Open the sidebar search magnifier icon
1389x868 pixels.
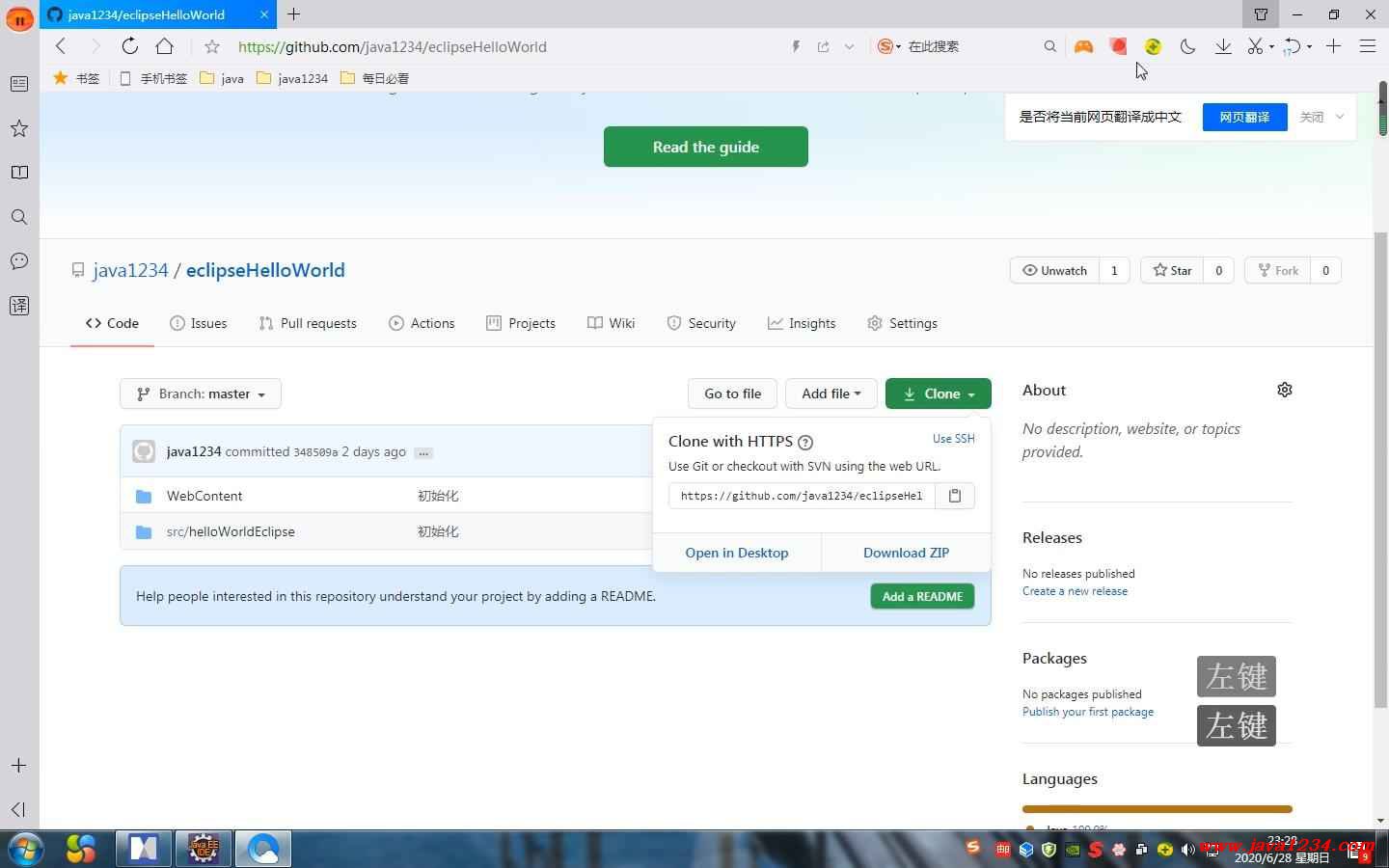(18, 217)
